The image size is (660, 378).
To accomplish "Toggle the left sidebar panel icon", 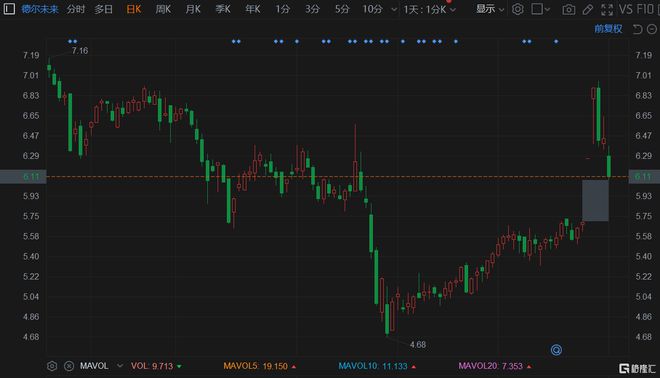I will 9,9.
